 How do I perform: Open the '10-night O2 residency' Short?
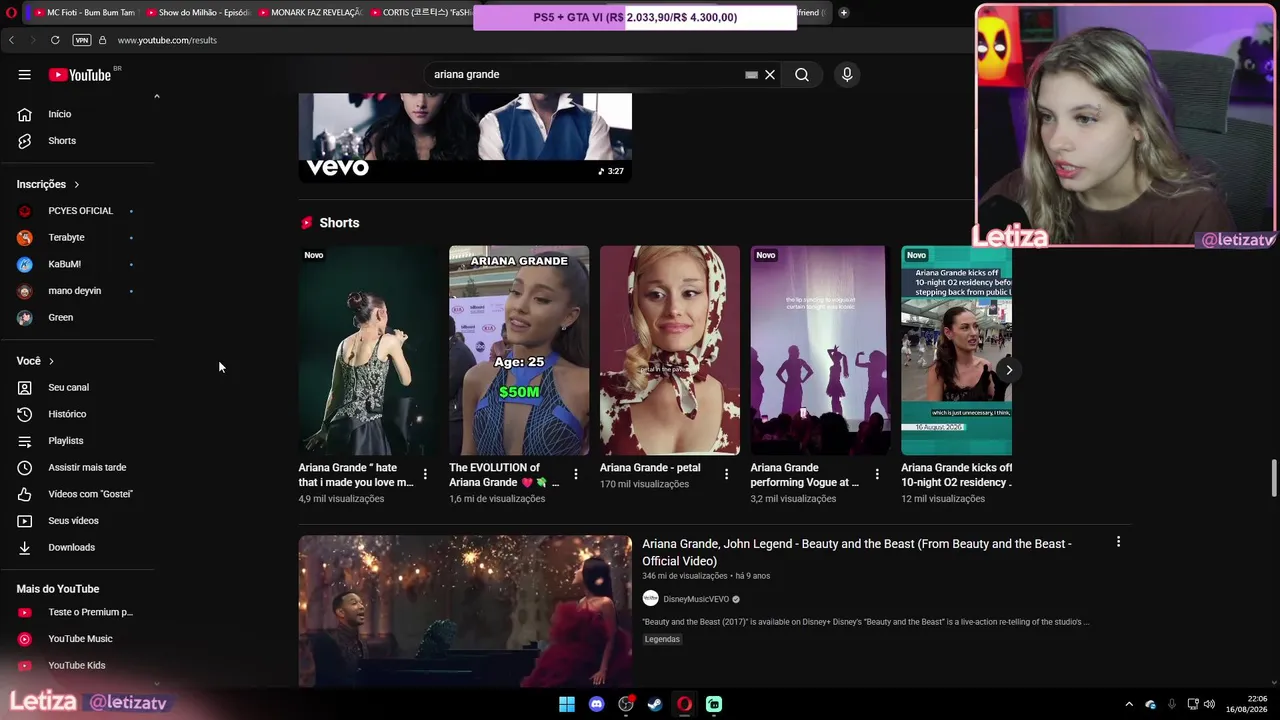(956, 350)
